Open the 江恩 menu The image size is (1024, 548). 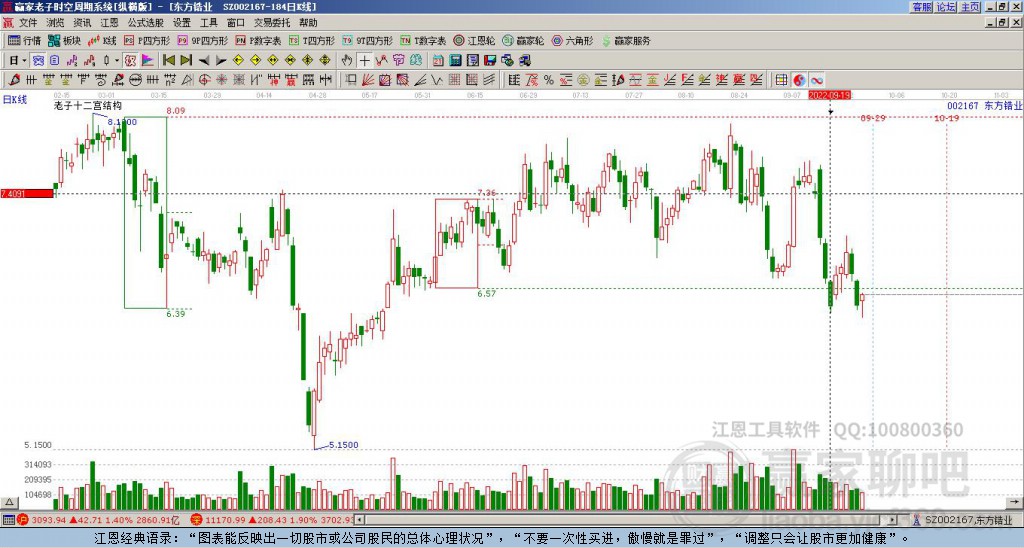pos(110,23)
